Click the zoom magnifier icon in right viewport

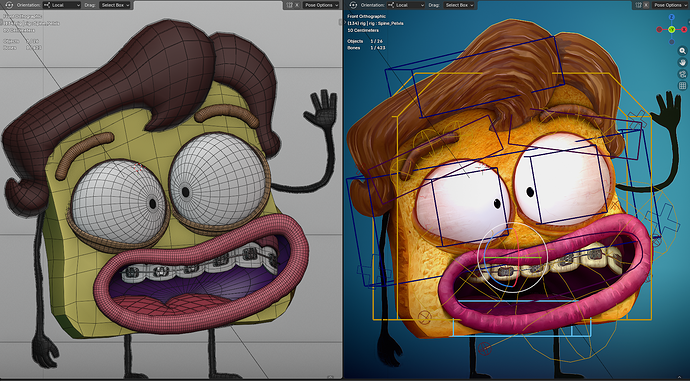(x=683, y=51)
